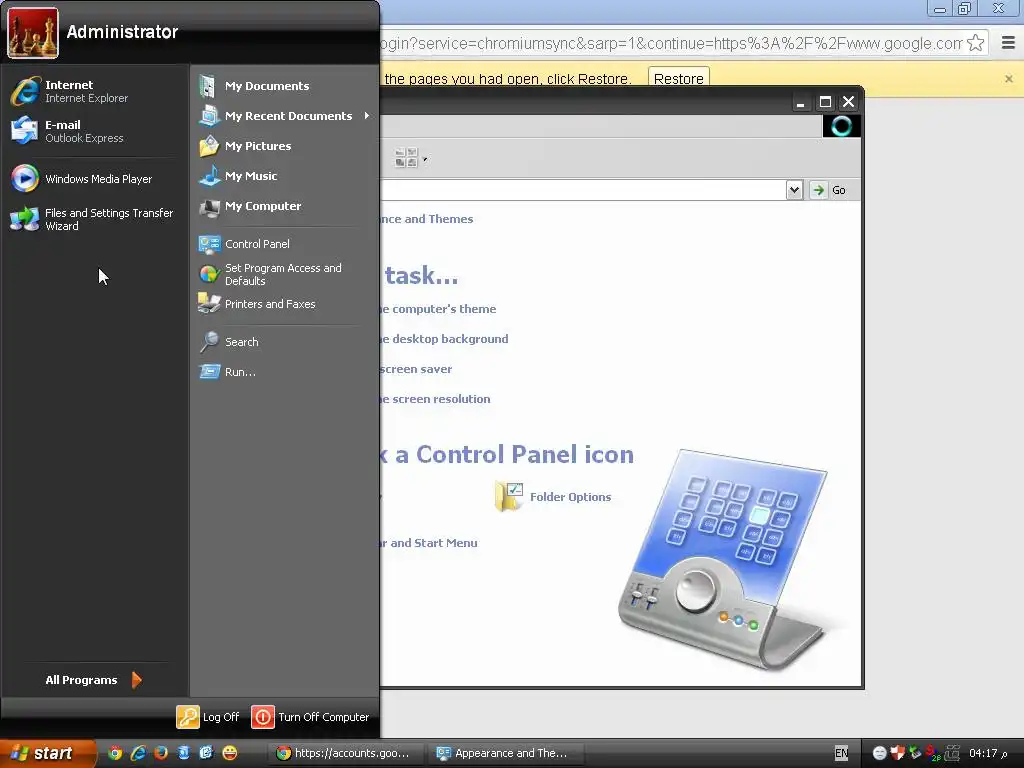1024x768 pixels.
Task: Open Set Program Access and Defaults
Action: coord(284,274)
